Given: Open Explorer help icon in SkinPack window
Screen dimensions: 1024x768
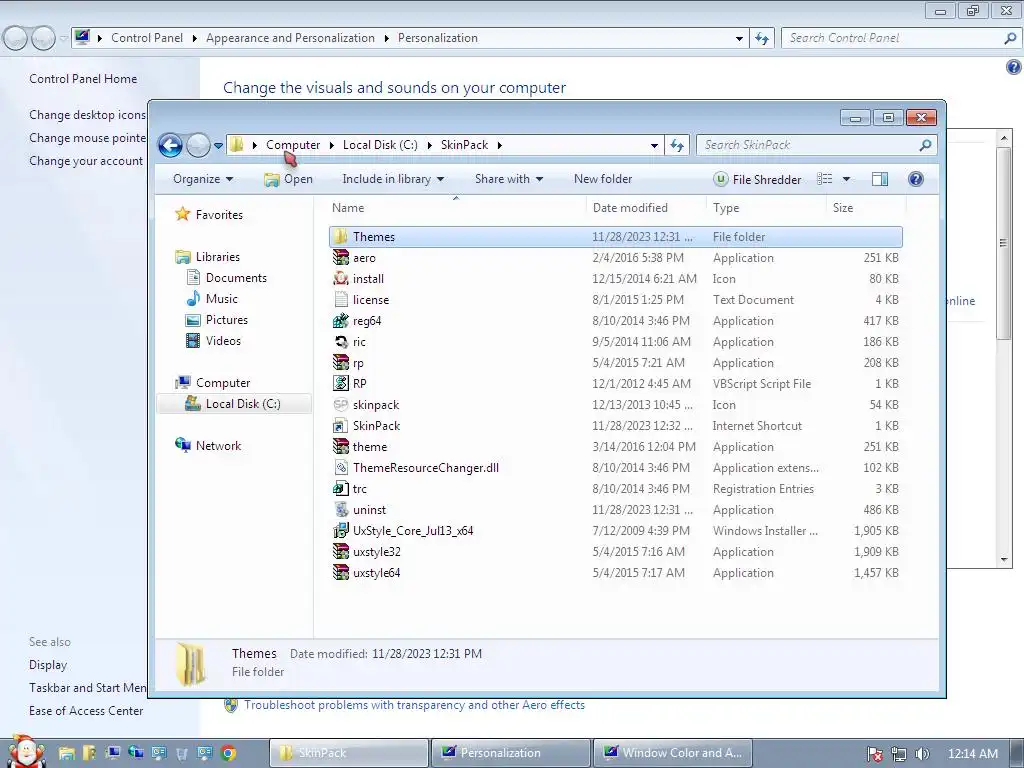Looking at the screenshot, I should pos(916,179).
